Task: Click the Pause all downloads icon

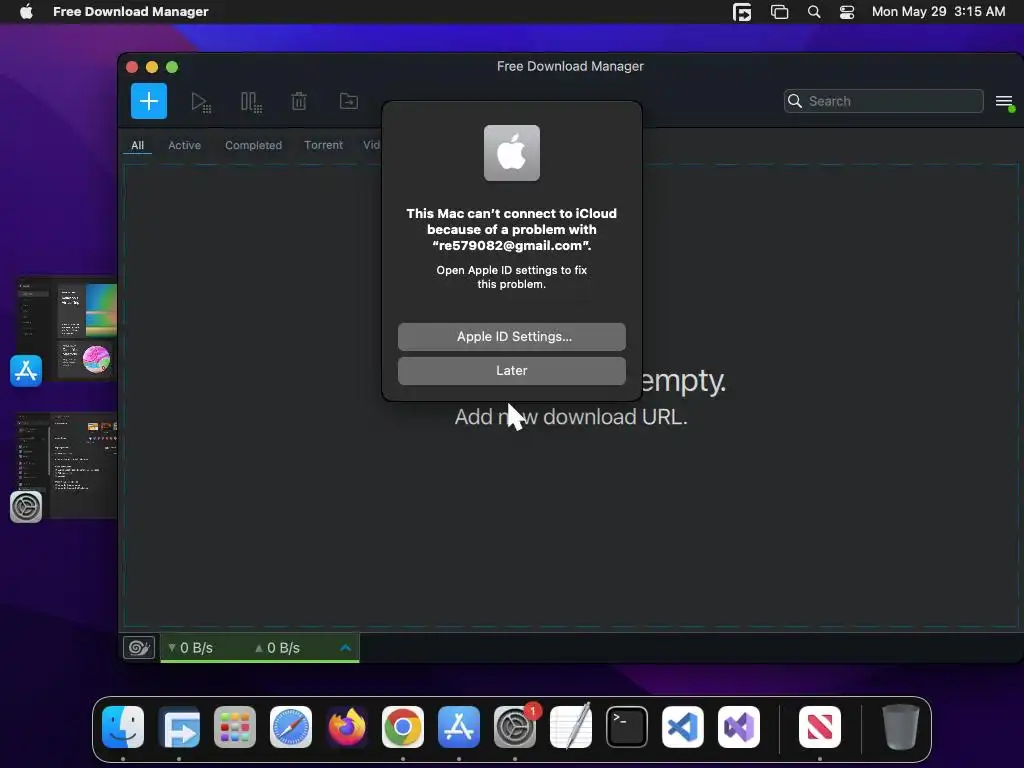Action: pos(251,103)
